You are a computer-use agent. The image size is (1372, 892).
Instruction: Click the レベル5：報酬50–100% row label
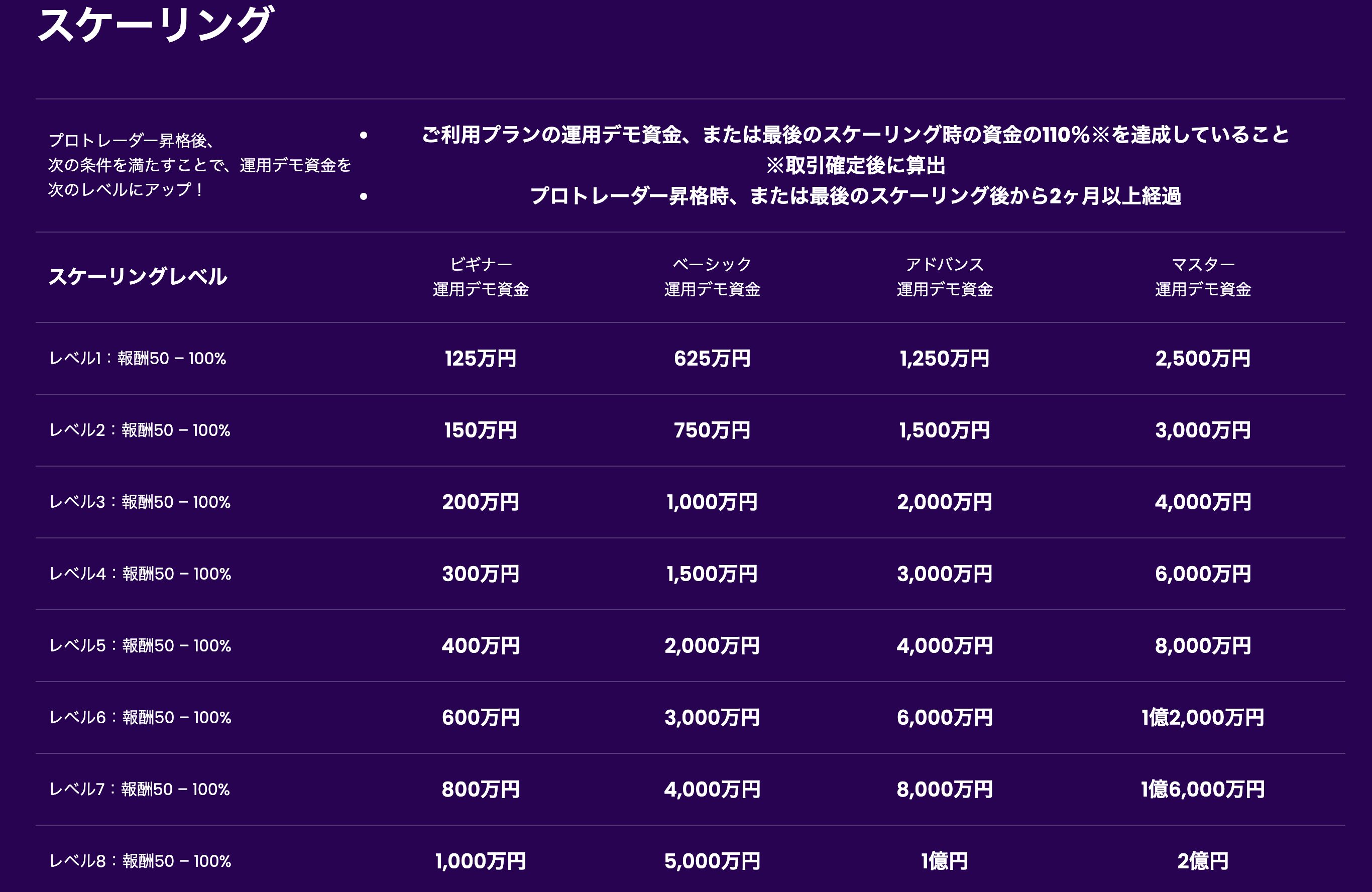140,646
